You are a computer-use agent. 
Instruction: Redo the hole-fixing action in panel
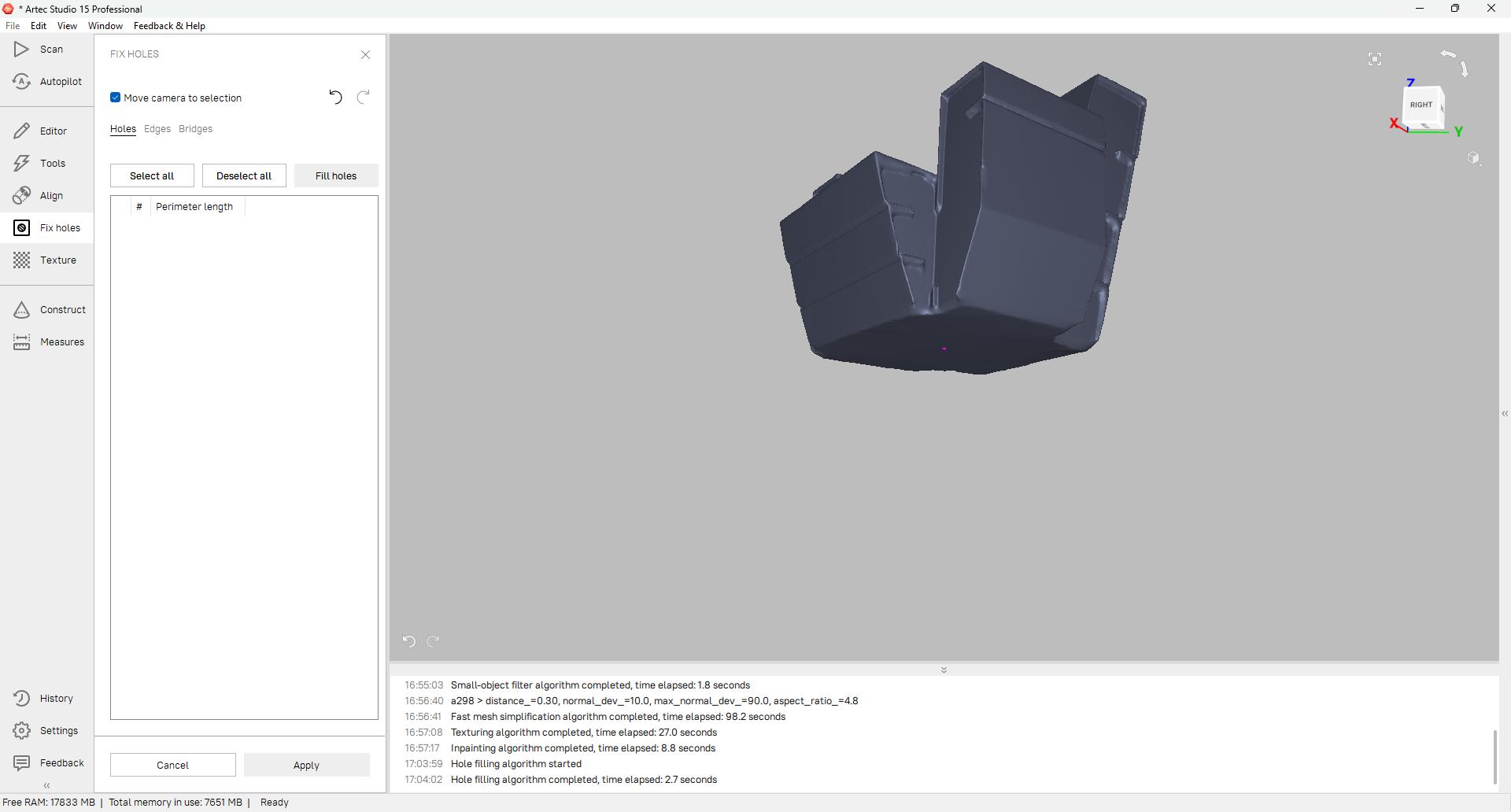coord(364,98)
